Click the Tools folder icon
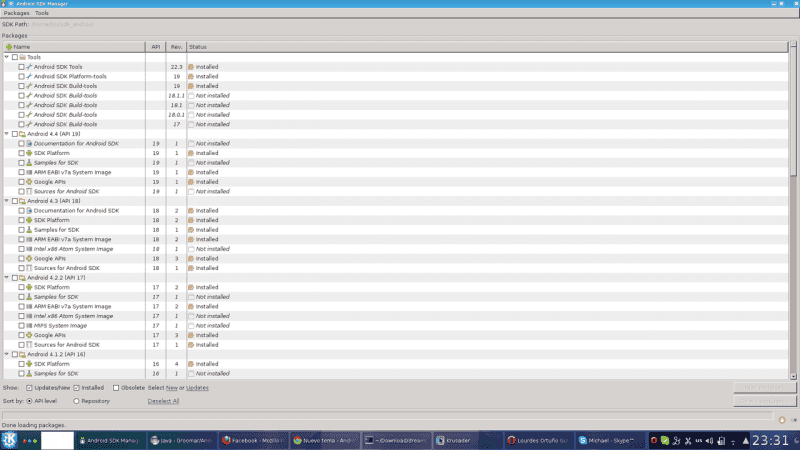This screenshot has height=450, width=800. [x=22, y=57]
